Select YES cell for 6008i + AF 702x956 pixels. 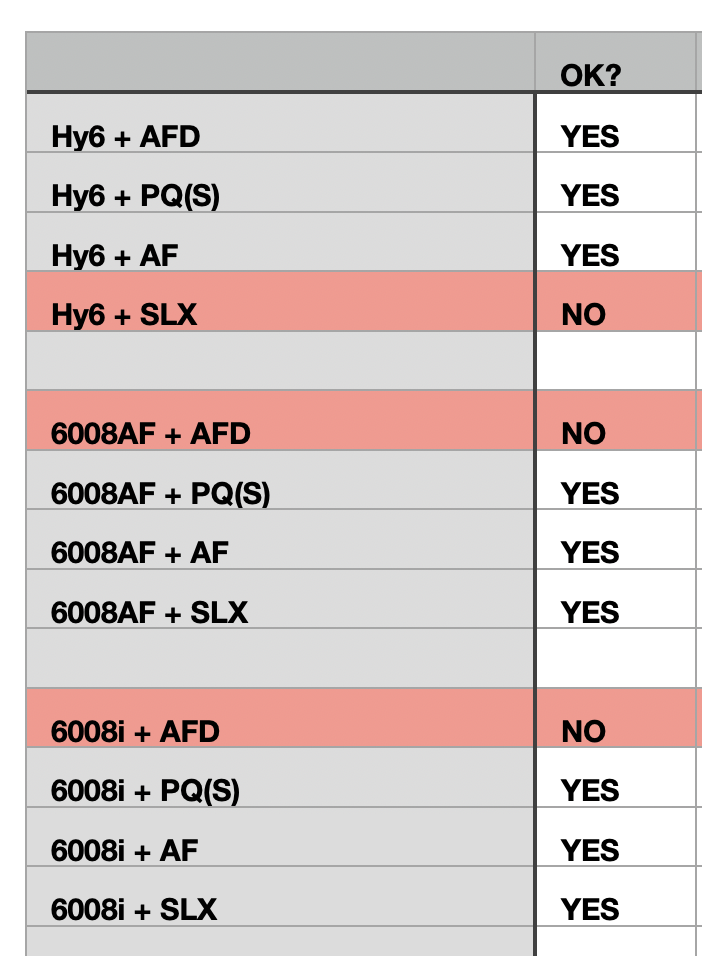point(615,850)
